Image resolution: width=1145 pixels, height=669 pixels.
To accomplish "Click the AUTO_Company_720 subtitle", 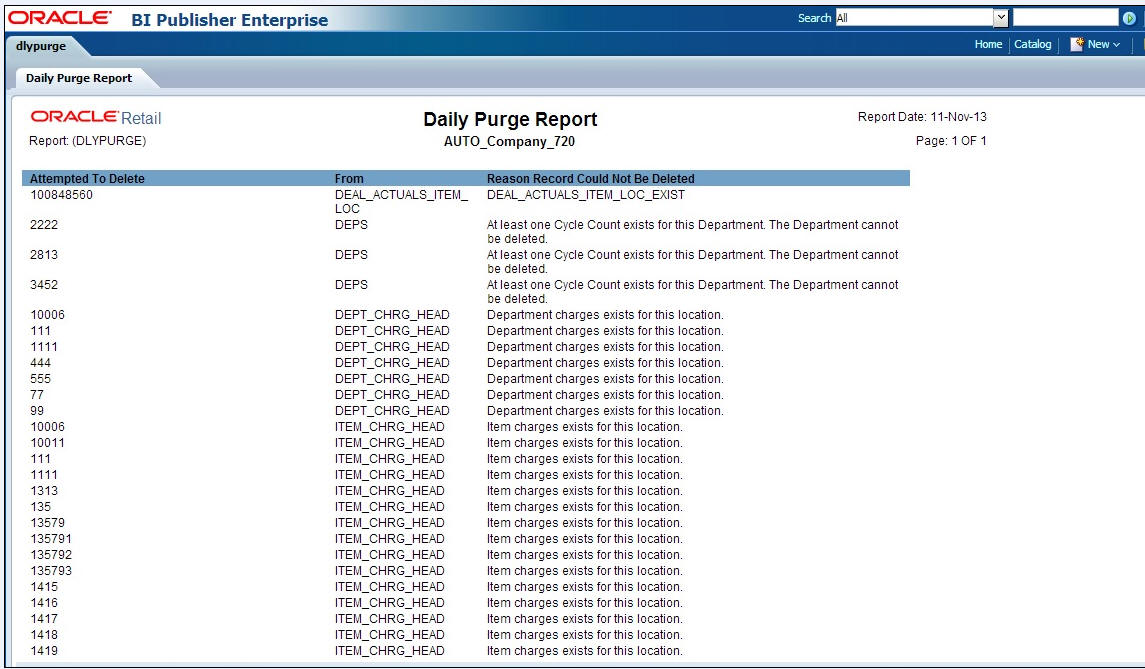I will (x=510, y=142).
